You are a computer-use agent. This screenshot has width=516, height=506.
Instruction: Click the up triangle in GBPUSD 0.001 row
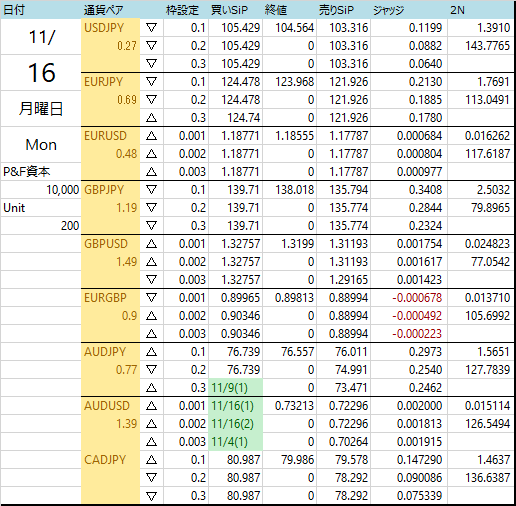tap(151, 244)
